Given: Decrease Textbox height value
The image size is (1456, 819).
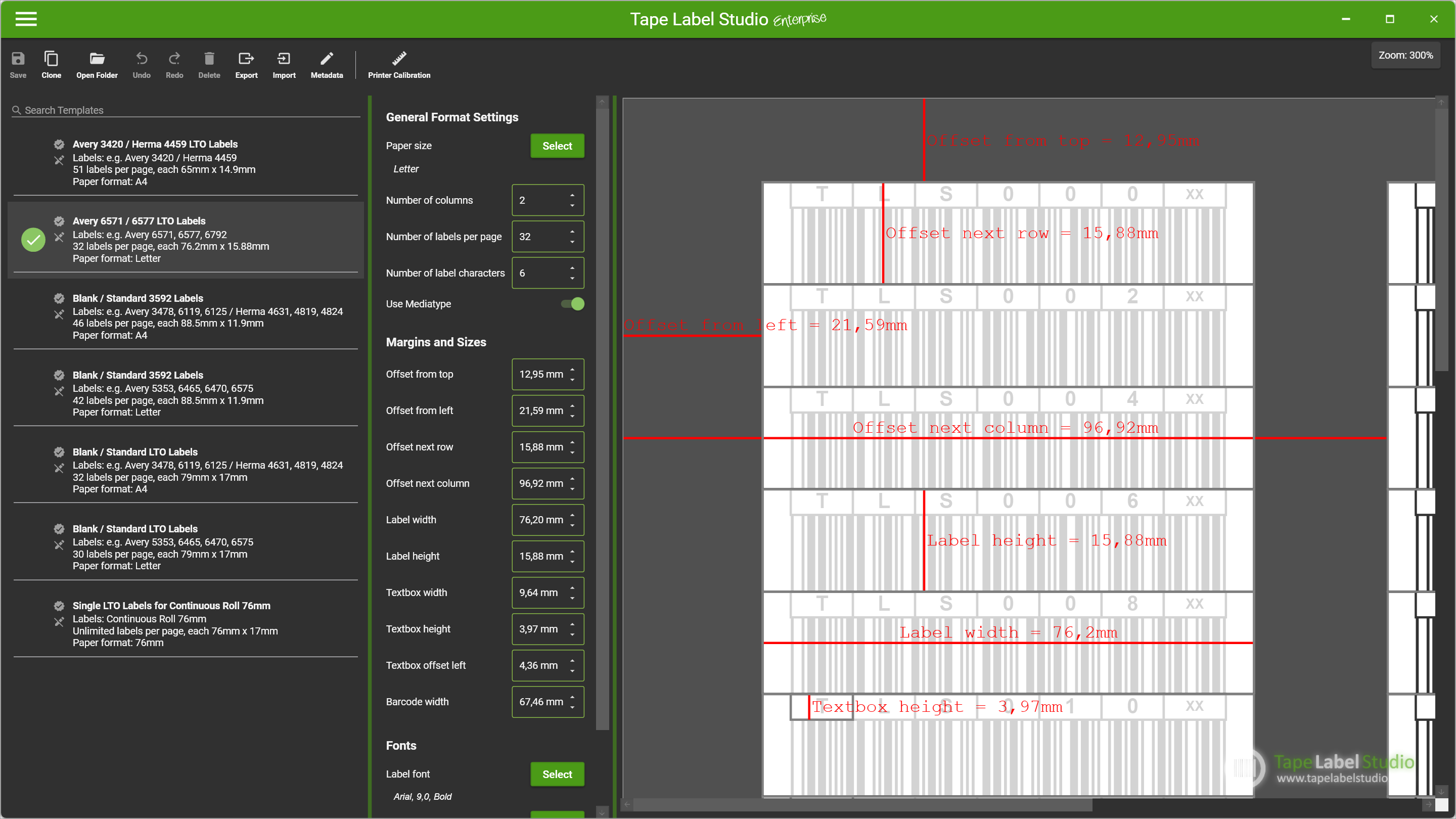Looking at the screenshot, I should (572, 635).
